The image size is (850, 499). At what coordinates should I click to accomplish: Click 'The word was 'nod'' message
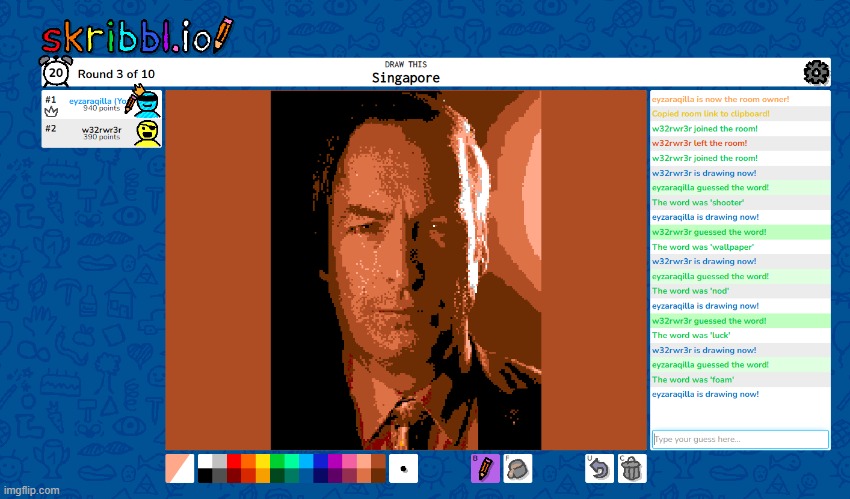690,291
